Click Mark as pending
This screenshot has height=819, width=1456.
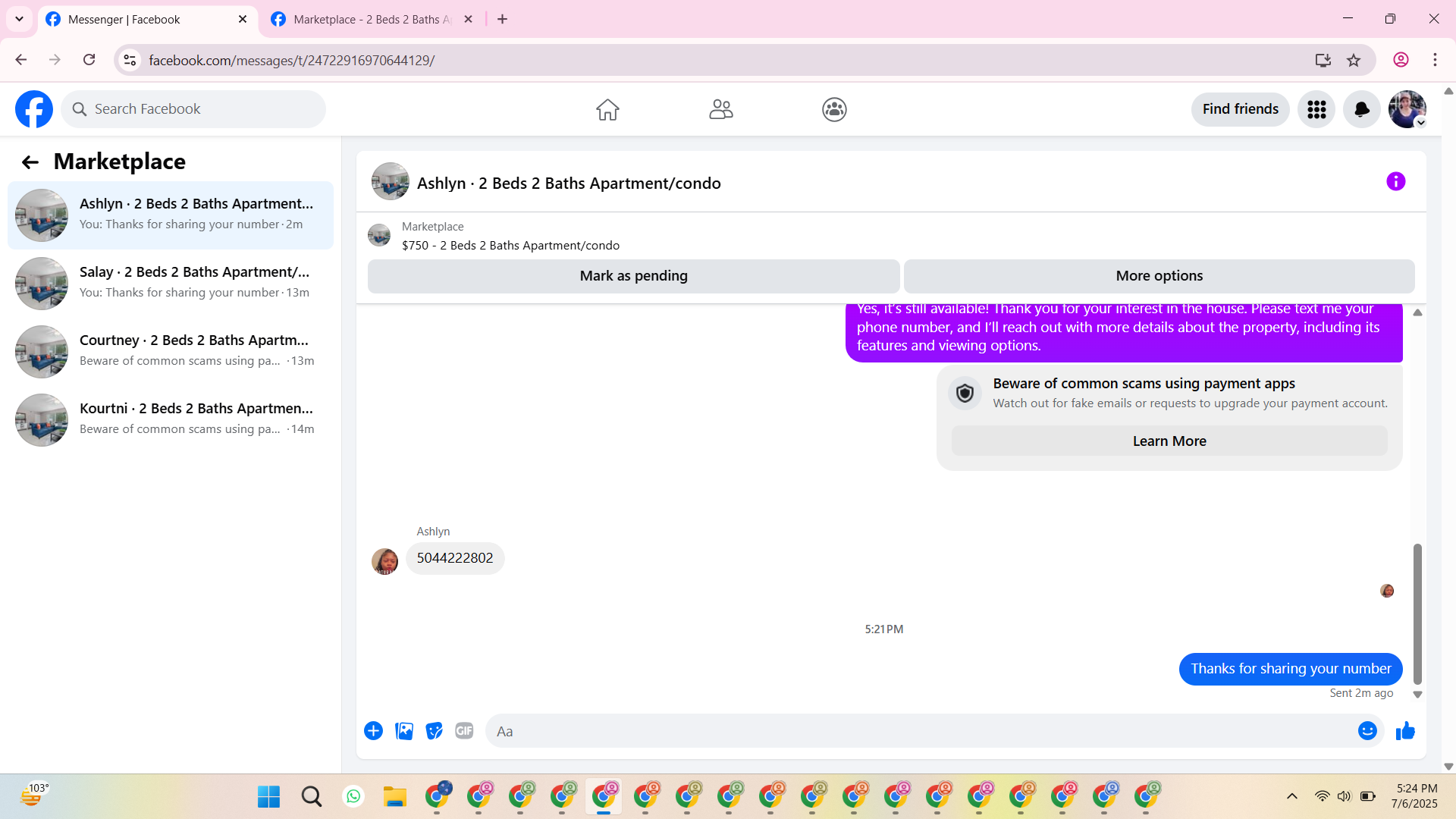point(633,276)
